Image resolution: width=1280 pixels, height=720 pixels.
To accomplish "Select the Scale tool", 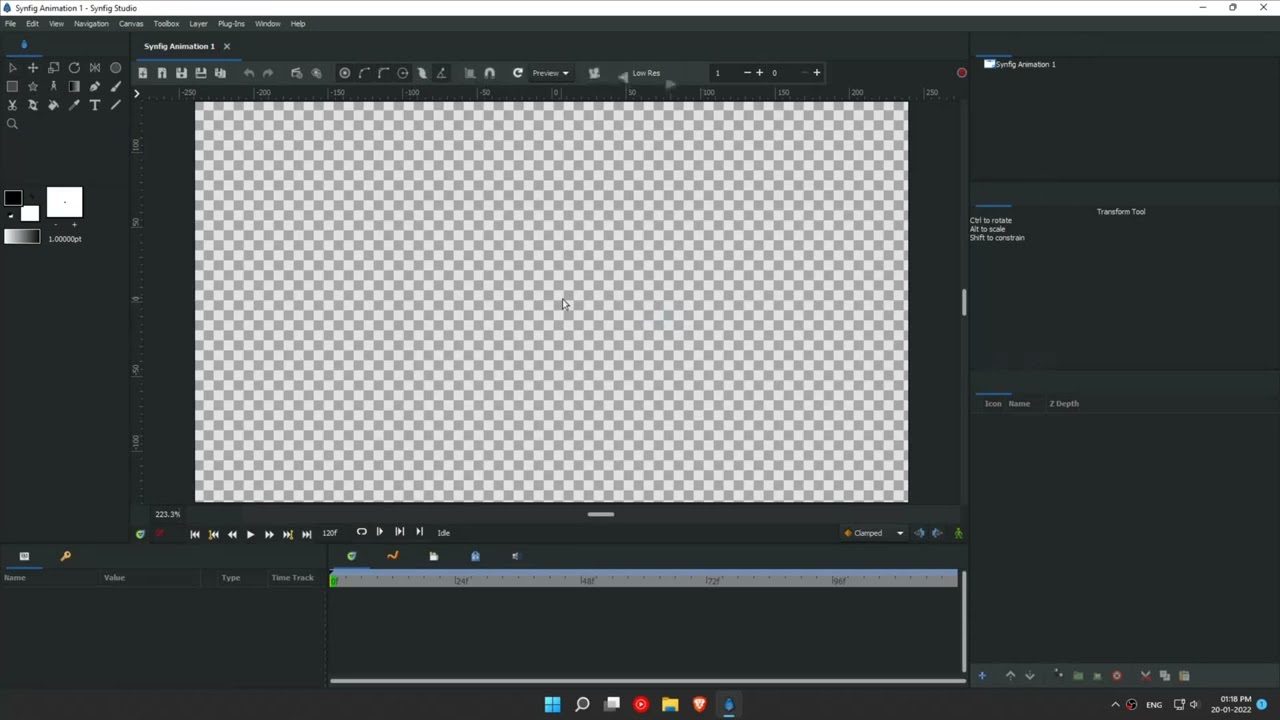I will 54,68.
